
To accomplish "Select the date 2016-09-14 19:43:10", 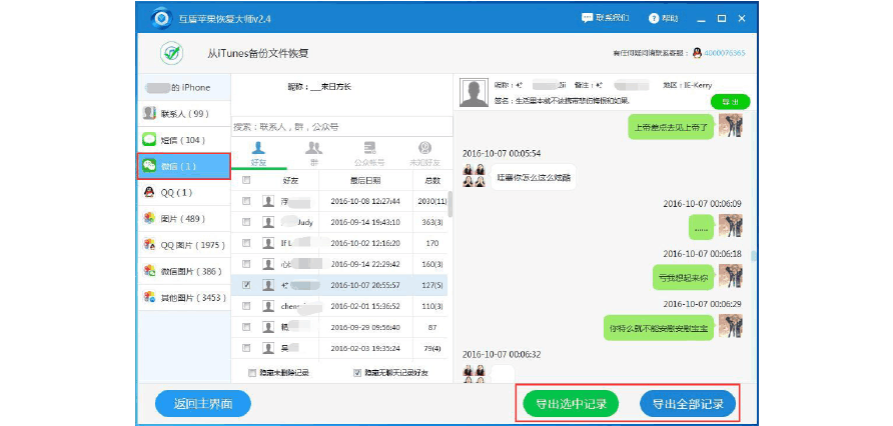I will pyautogui.click(x=365, y=222).
